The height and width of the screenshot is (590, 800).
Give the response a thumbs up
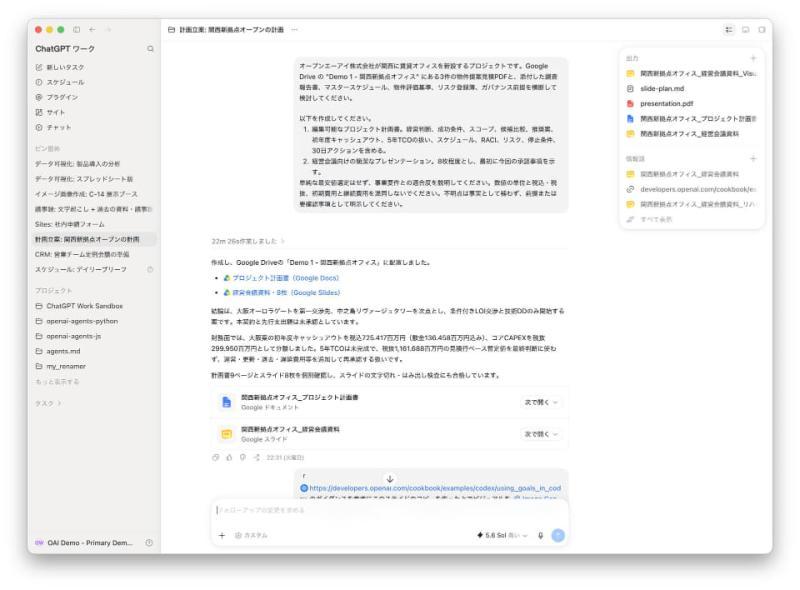(x=229, y=457)
